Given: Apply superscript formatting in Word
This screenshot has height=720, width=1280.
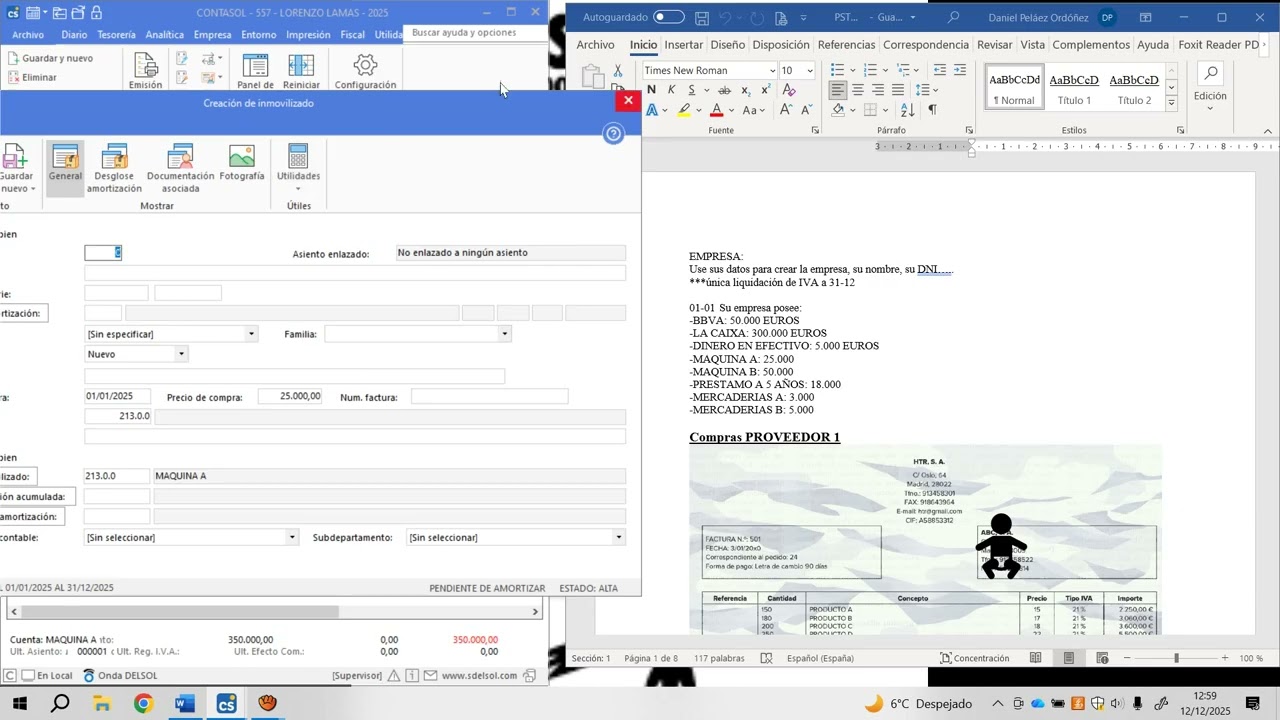Looking at the screenshot, I should [x=765, y=90].
